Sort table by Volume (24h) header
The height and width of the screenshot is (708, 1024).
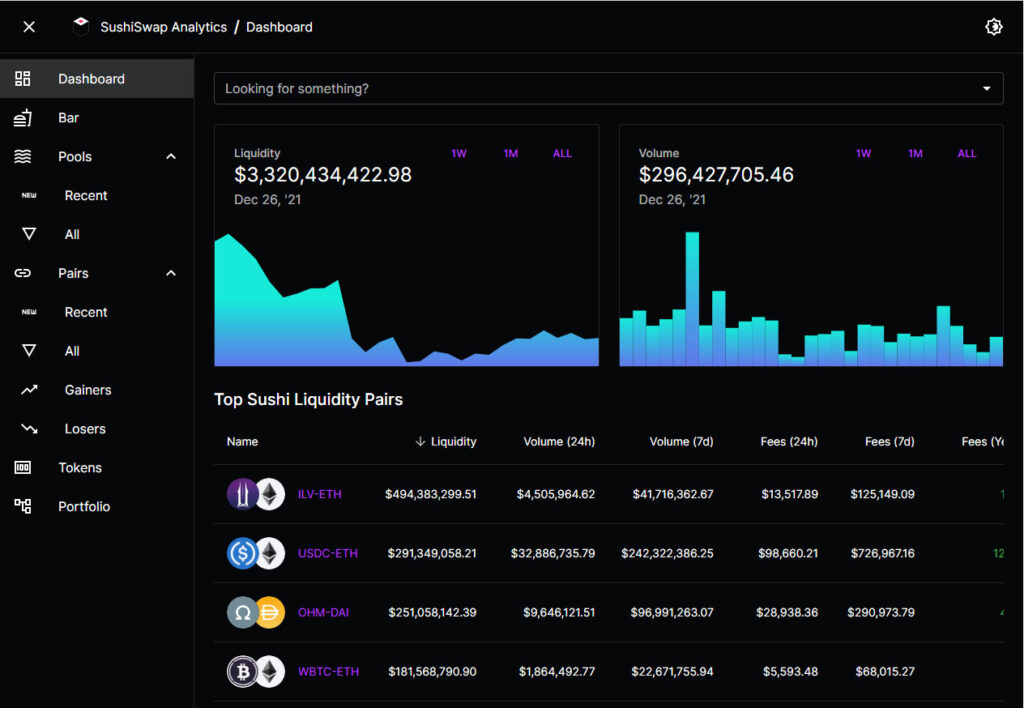559,442
